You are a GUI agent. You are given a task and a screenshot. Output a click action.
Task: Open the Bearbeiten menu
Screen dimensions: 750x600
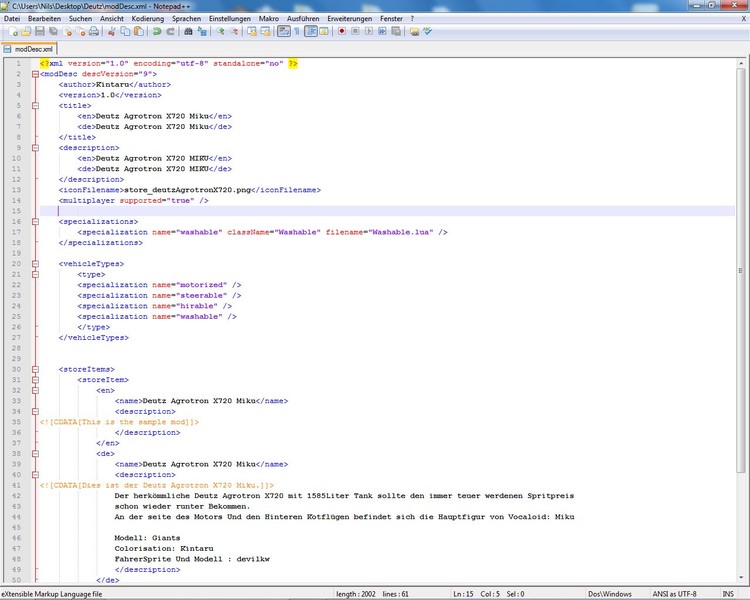[44, 19]
